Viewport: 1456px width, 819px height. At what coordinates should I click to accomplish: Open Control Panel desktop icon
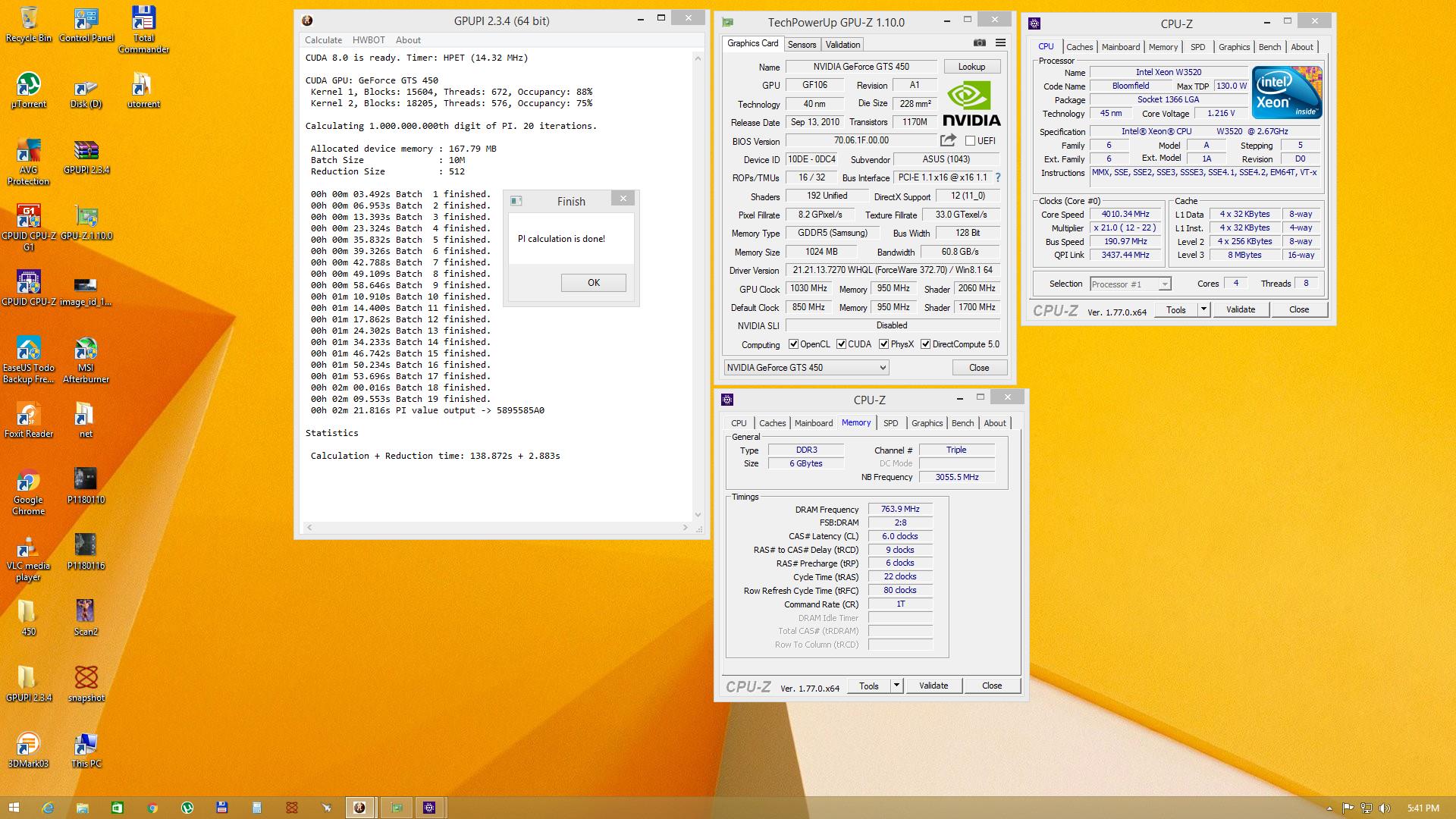[x=86, y=24]
